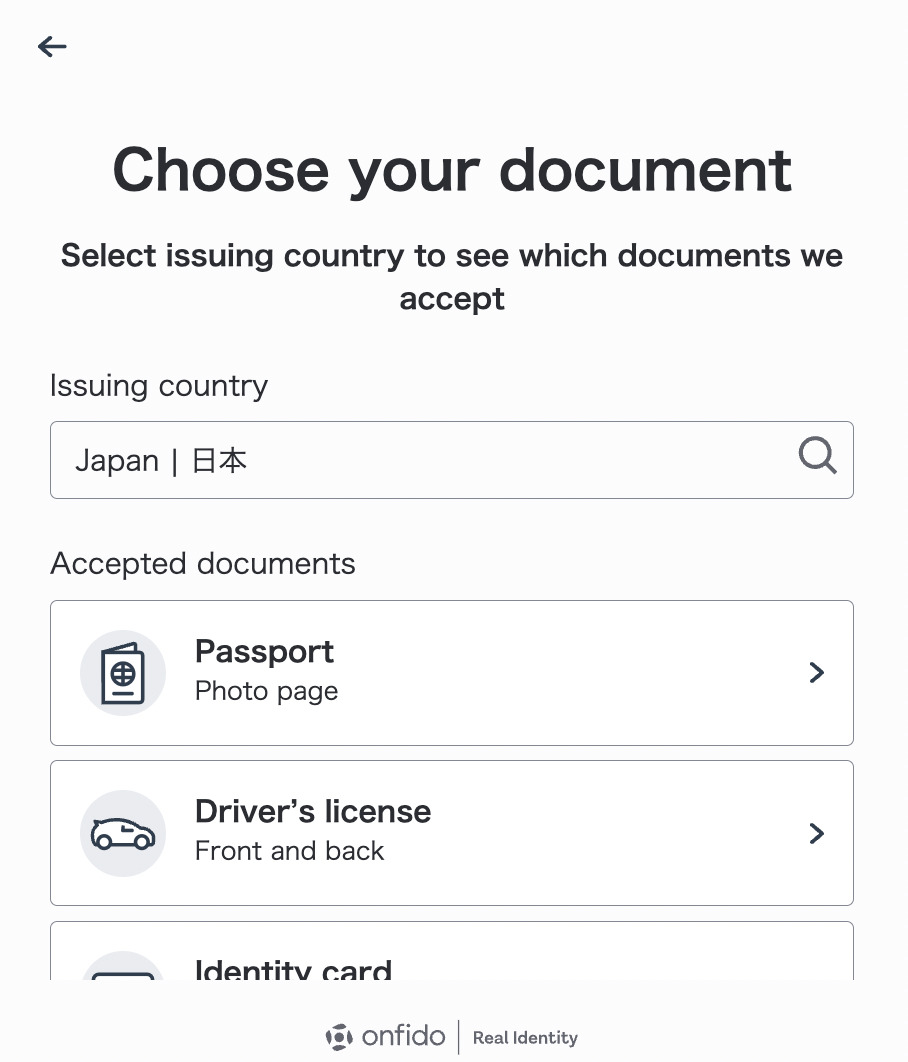The width and height of the screenshot is (908, 1062).
Task: Click the partially visible Identity card icon
Action: [123, 968]
